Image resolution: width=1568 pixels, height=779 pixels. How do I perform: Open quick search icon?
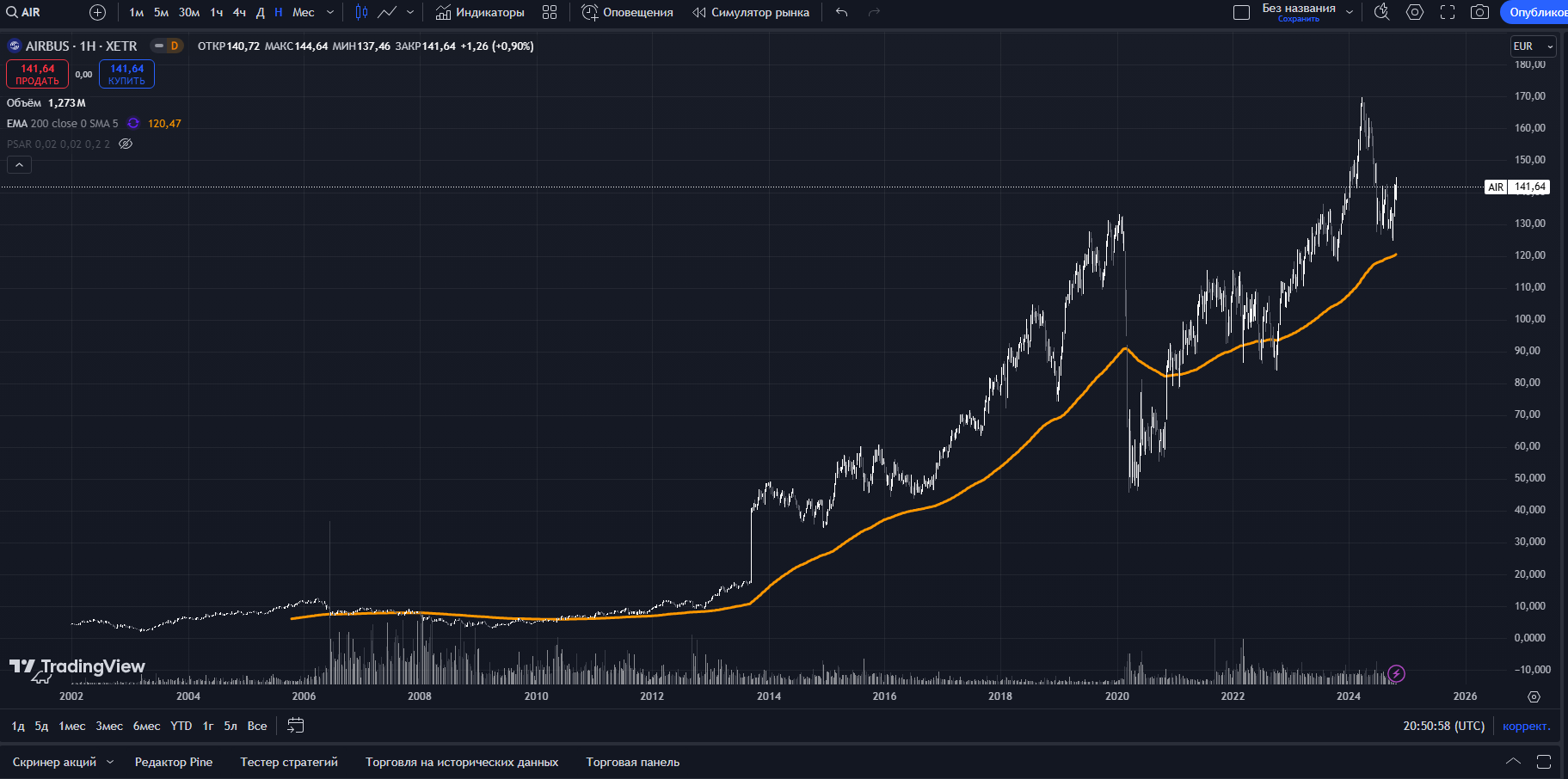(1382, 12)
